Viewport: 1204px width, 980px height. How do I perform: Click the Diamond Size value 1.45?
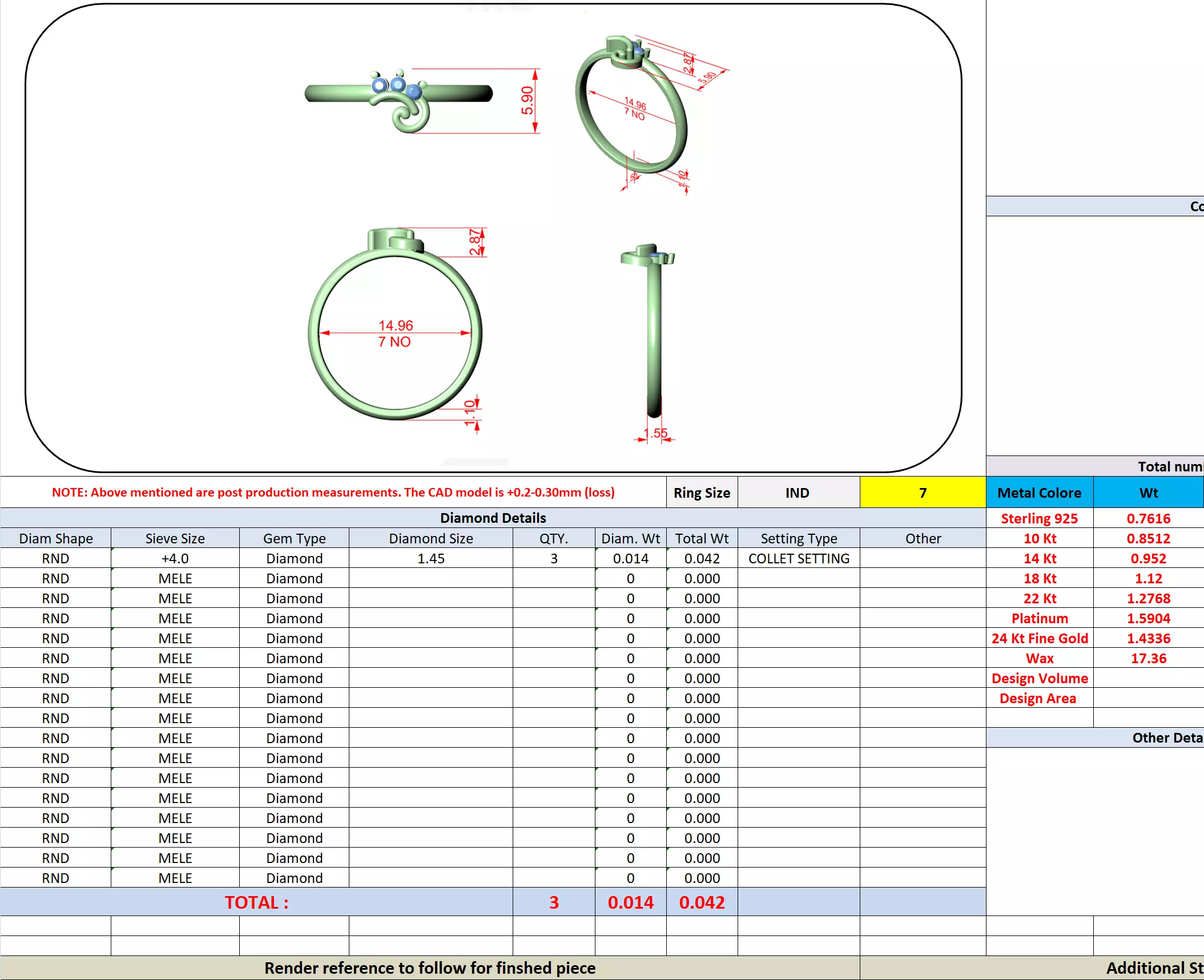[430, 558]
